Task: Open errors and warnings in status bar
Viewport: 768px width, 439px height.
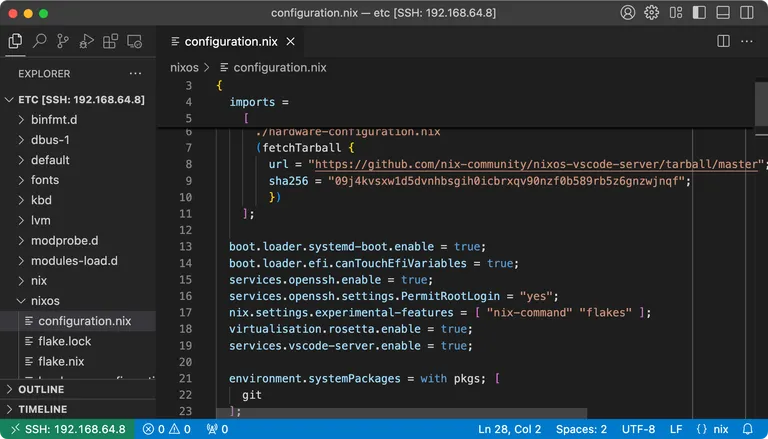Action: pyautogui.click(x=167, y=429)
